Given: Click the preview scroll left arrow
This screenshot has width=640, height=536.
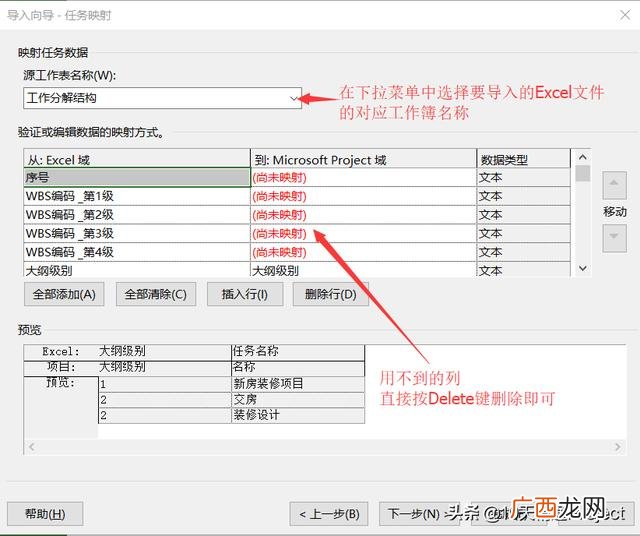Looking at the screenshot, I should pyautogui.click(x=31, y=447).
